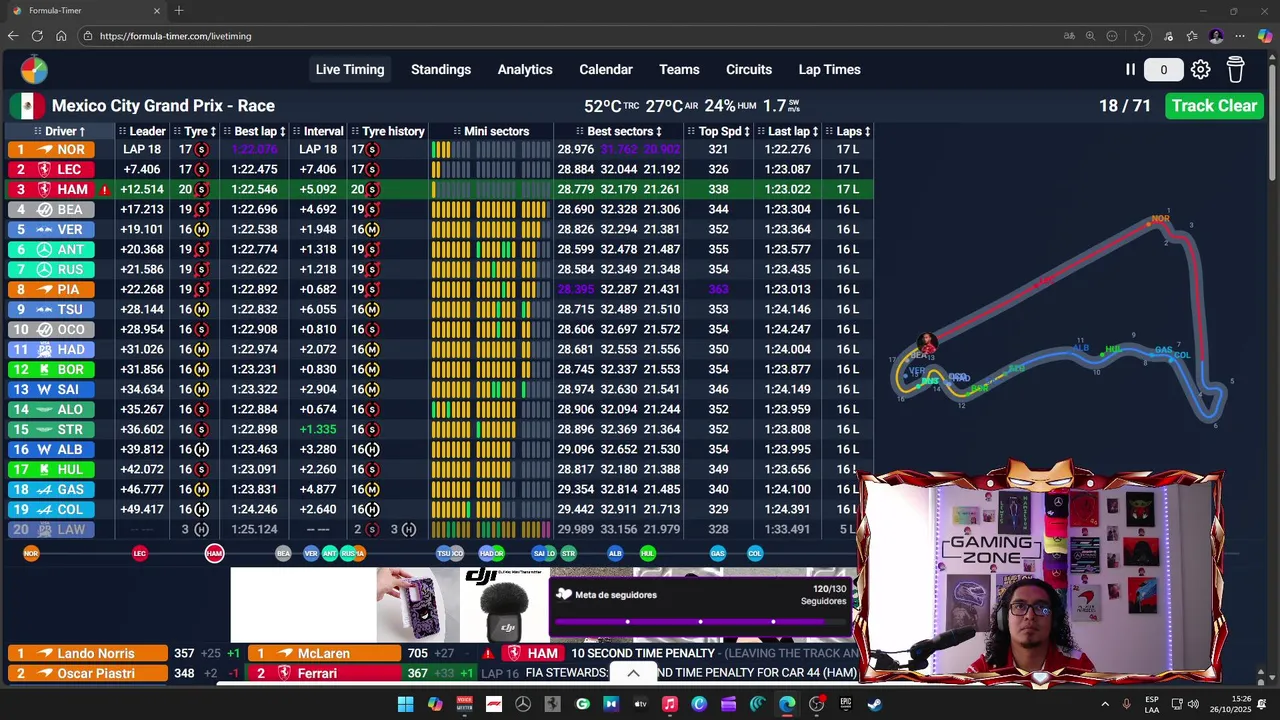This screenshot has height=720, width=1280.
Task: Open the Lap Times tab
Action: pyautogui.click(x=829, y=70)
